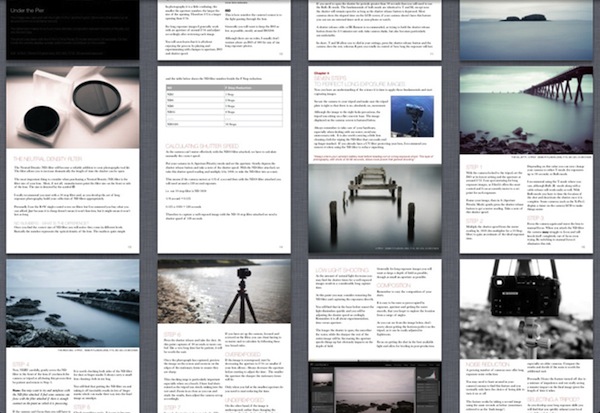Click the 'CALCULATING SHUTTER SPEED' heading
The width and height of the screenshot is (600, 413).
point(202,146)
